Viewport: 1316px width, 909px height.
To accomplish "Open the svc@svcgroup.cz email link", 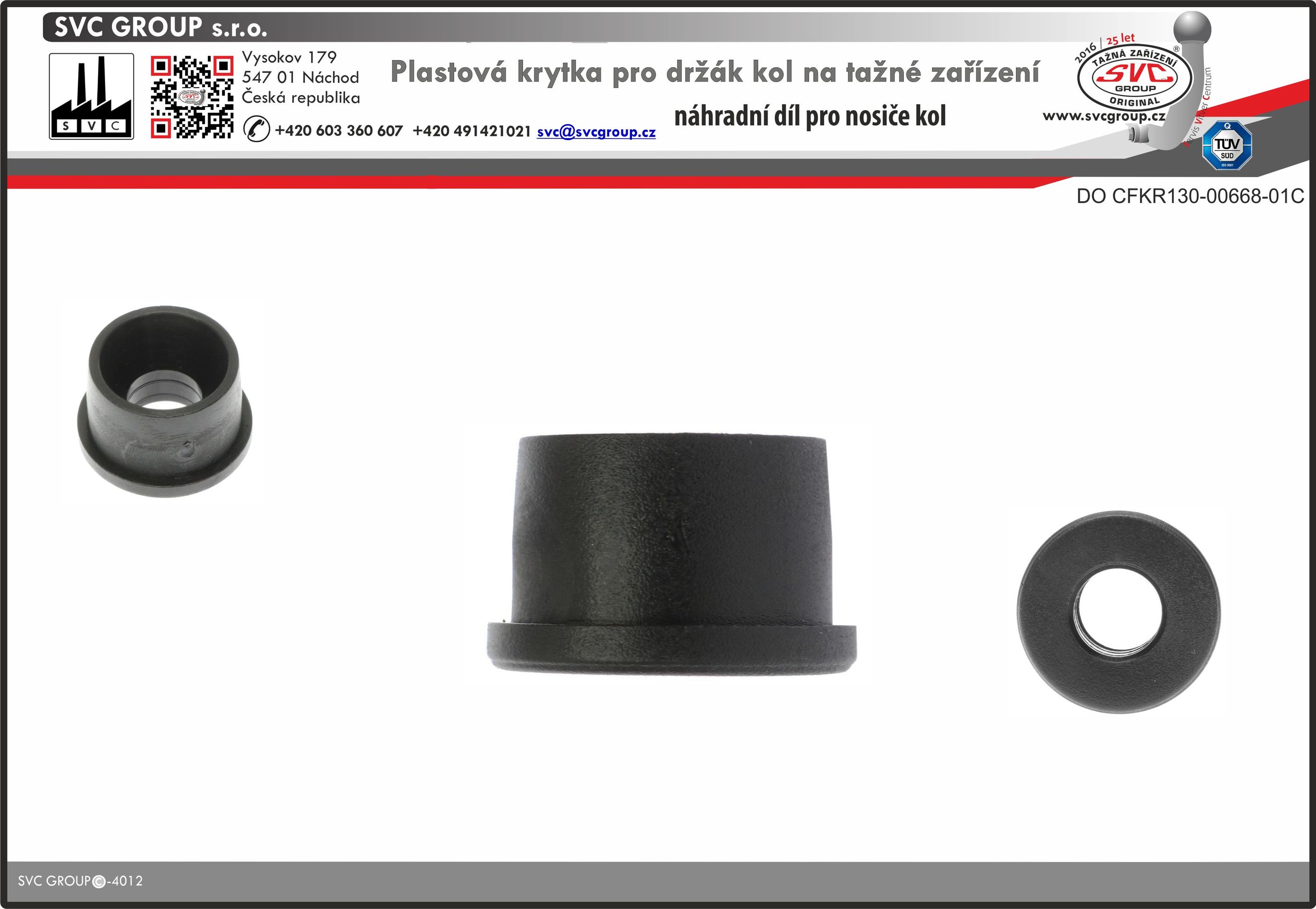I will coord(596,132).
